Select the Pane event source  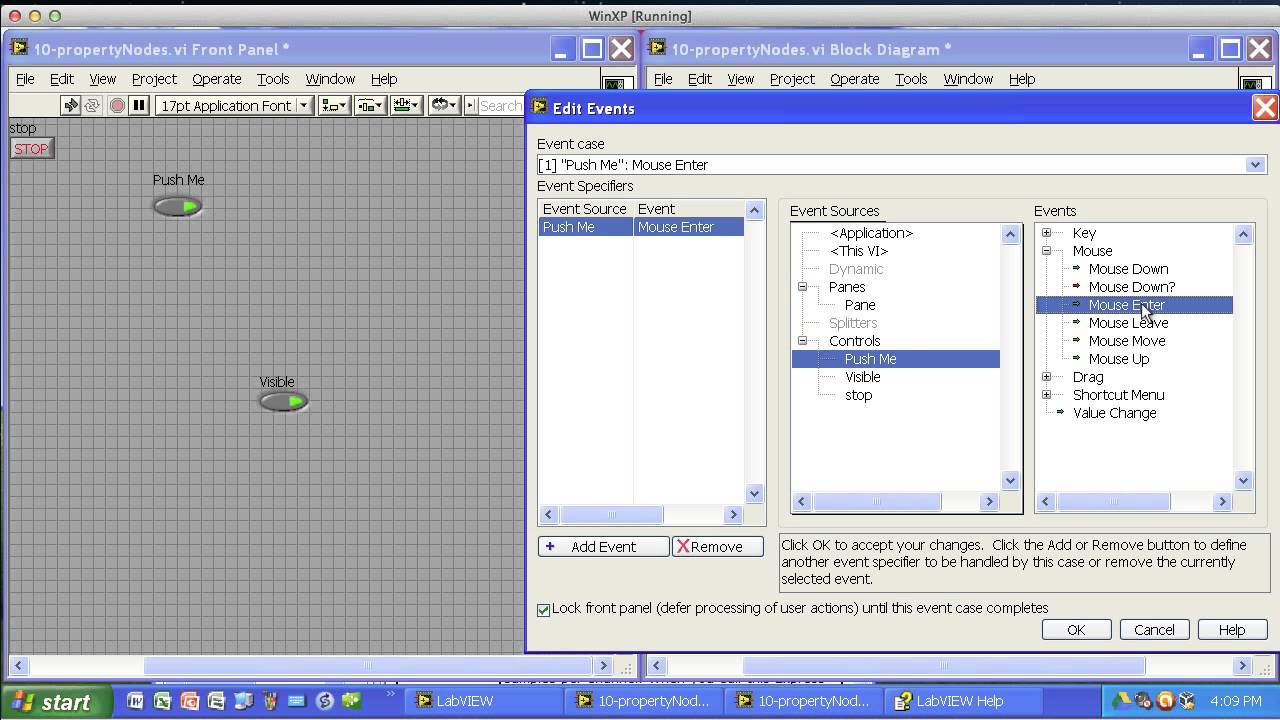pyautogui.click(x=860, y=305)
